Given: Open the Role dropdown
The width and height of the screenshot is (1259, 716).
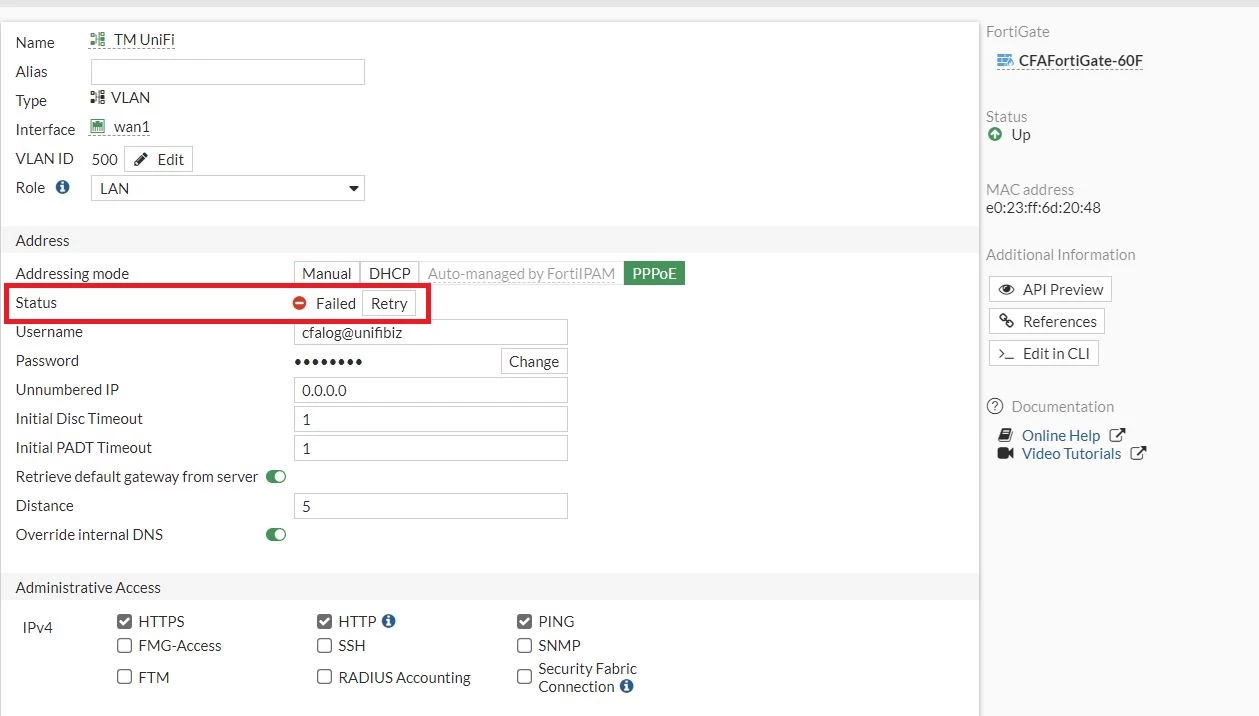Looking at the screenshot, I should coord(228,188).
